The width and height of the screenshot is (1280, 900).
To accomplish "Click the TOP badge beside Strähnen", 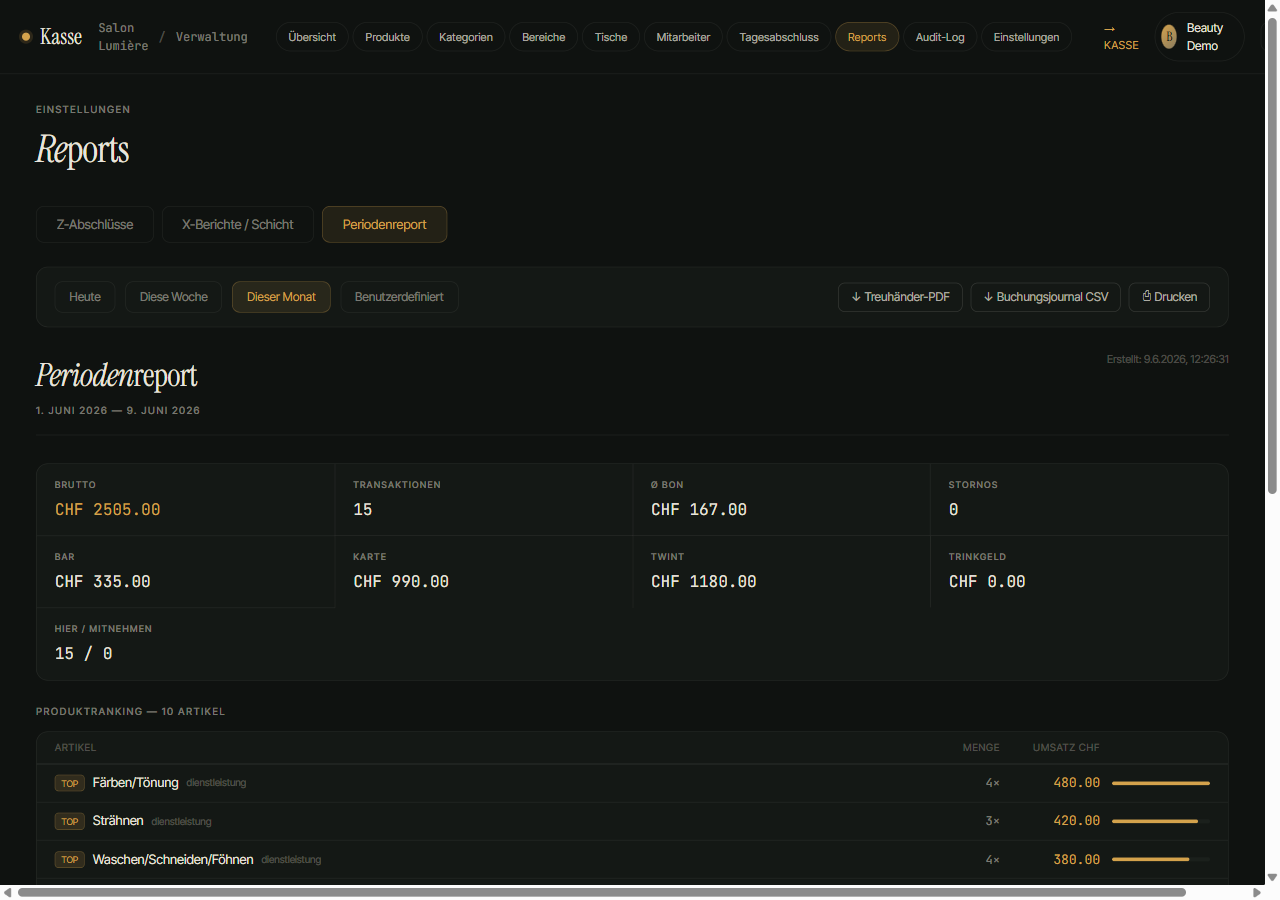I will coord(69,821).
